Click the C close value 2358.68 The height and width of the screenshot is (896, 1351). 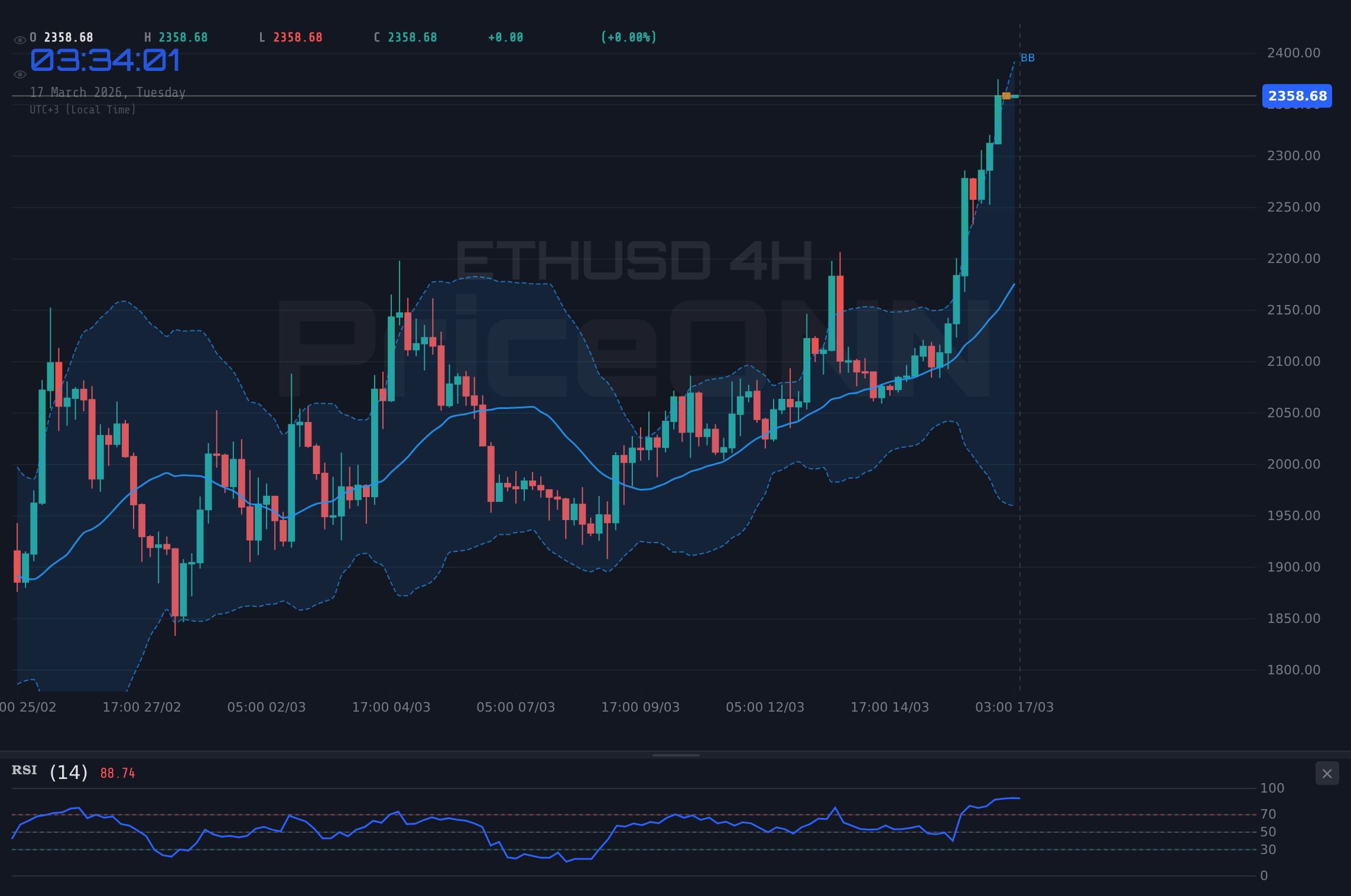[x=405, y=37]
